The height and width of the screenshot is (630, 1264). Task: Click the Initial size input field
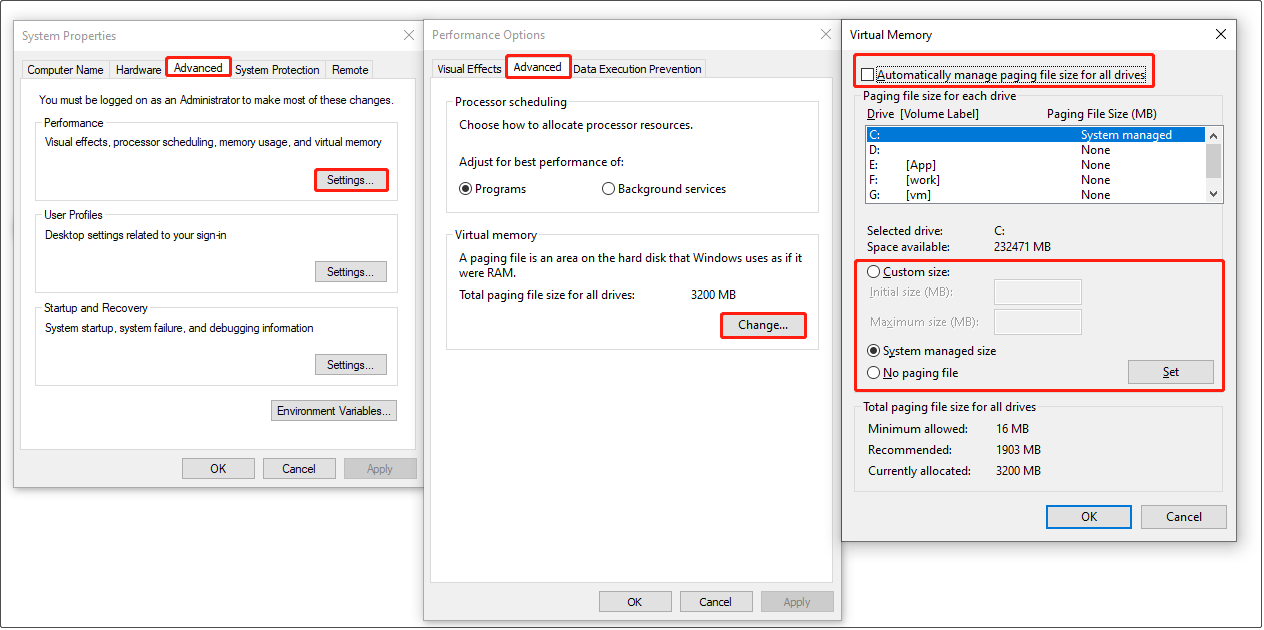tap(1037, 291)
